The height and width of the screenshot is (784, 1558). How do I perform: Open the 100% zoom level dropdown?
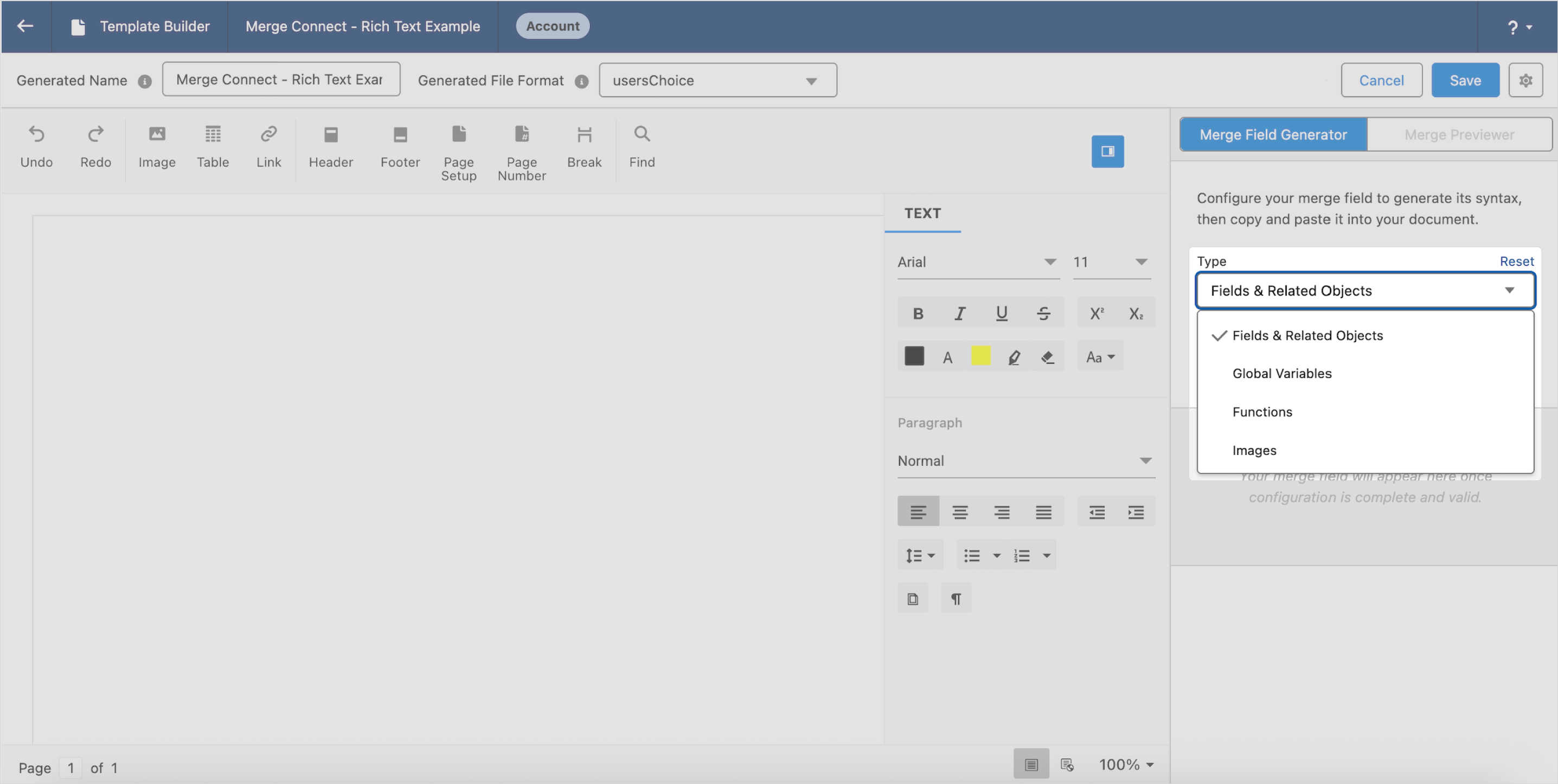tap(1126, 764)
